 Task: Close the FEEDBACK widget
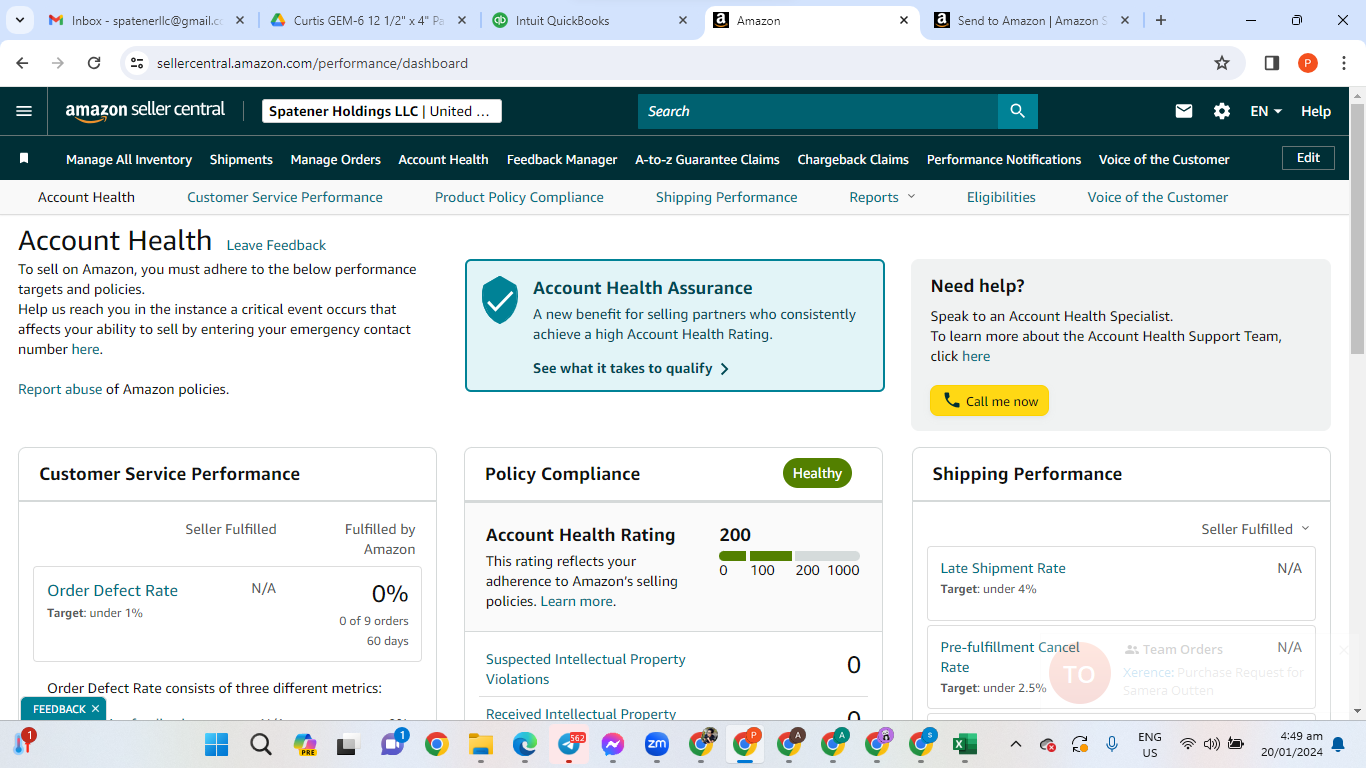(x=95, y=709)
